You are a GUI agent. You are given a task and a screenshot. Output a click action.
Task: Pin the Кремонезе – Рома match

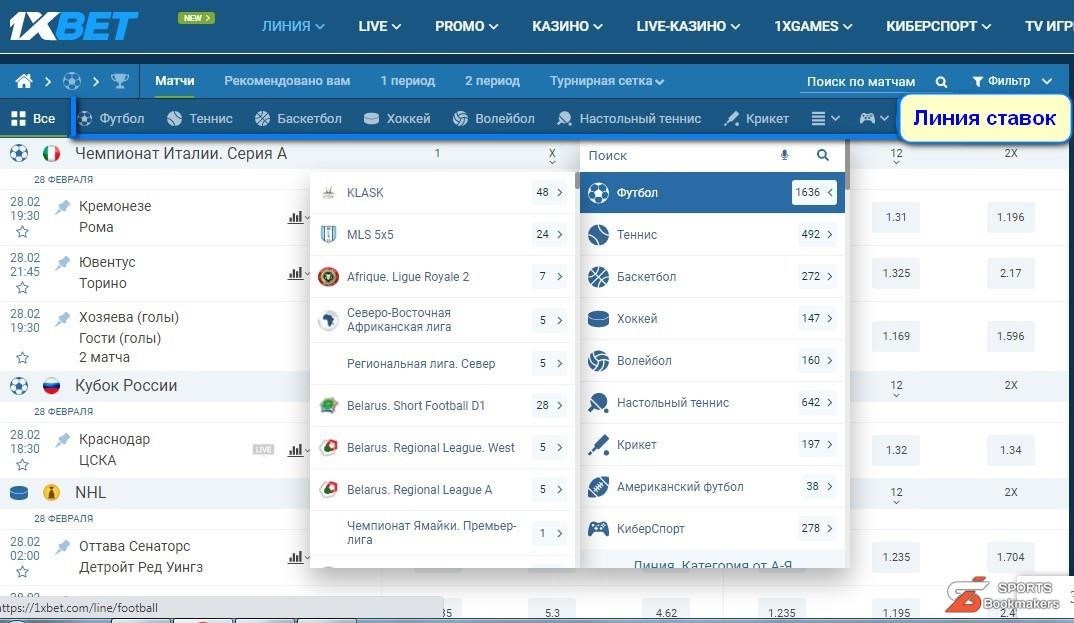click(x=63, y=206)
